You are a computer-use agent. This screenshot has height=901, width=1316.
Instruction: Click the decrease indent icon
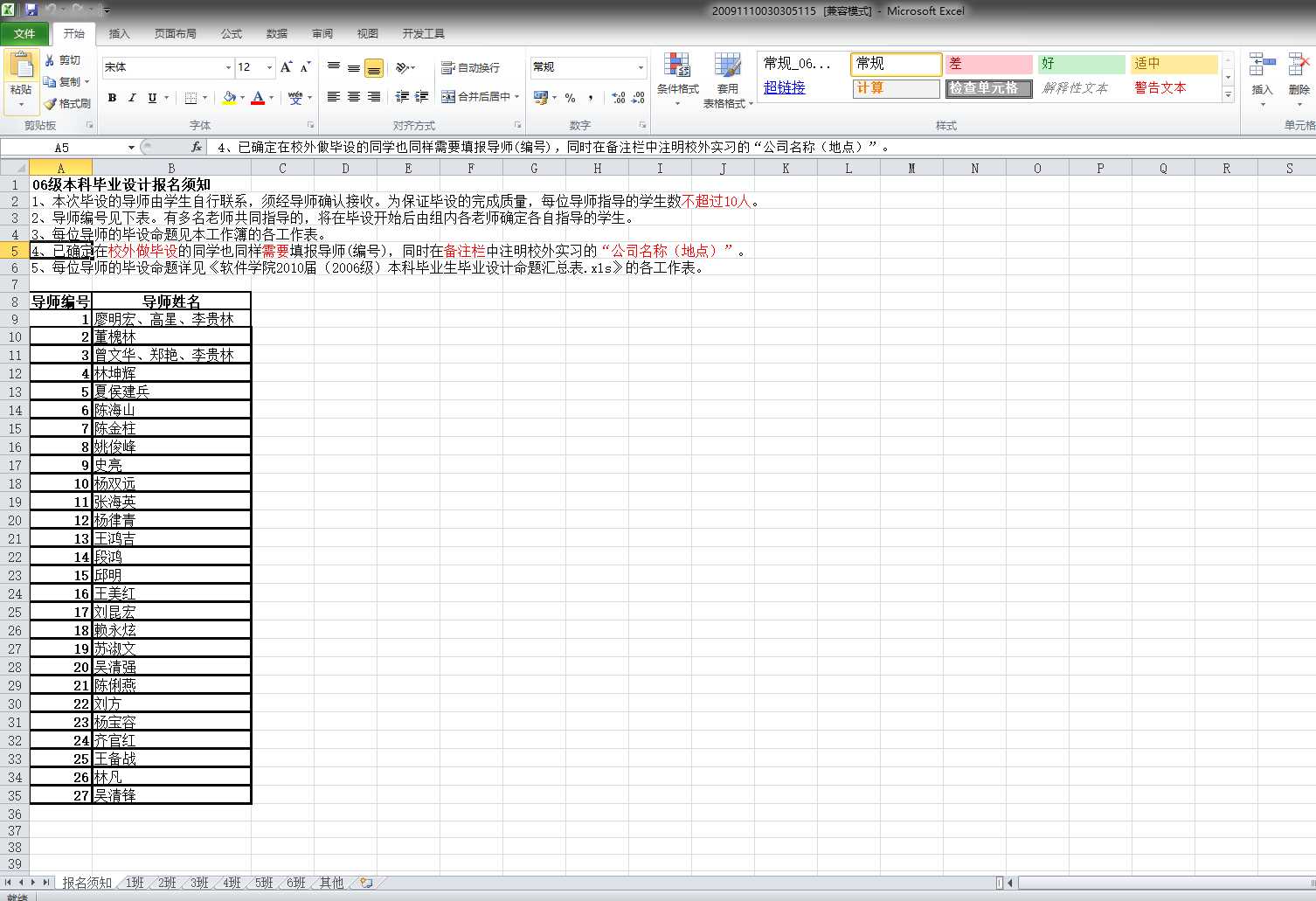click(x=402, y=97)
